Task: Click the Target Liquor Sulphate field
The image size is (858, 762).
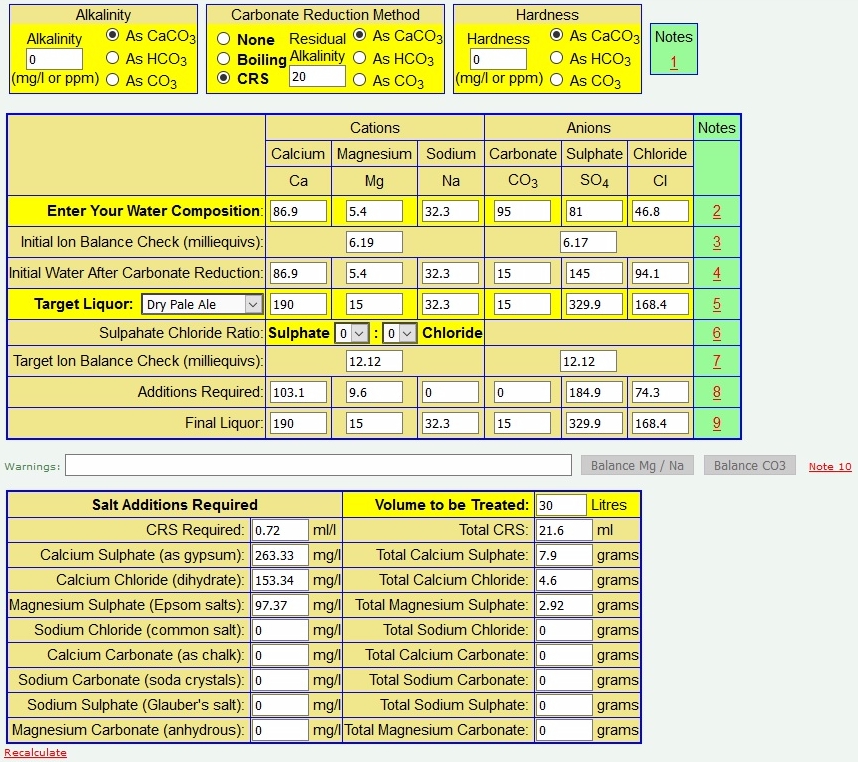Action: click(x=594, y=304)
